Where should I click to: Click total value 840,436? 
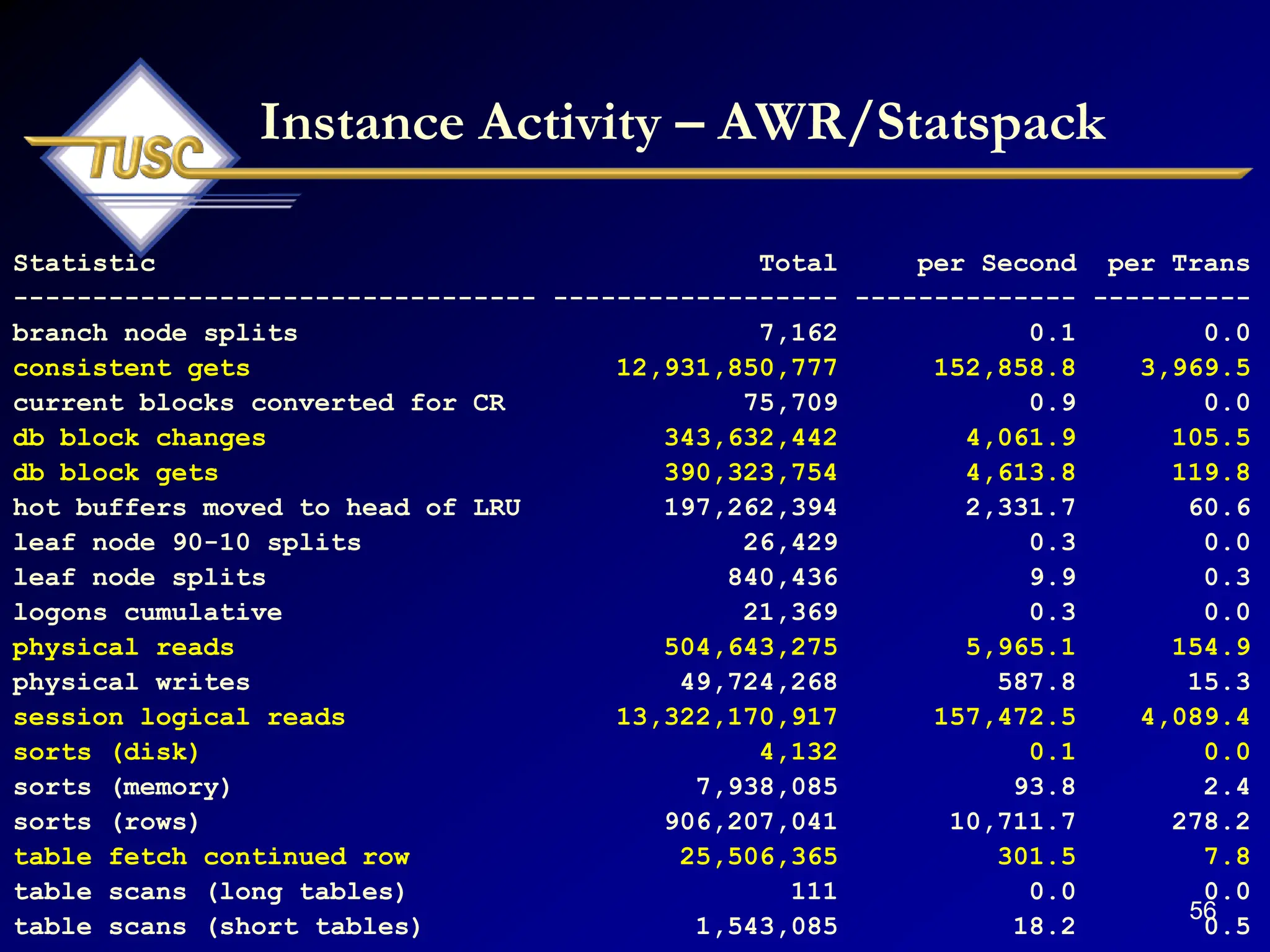[783, 578]
